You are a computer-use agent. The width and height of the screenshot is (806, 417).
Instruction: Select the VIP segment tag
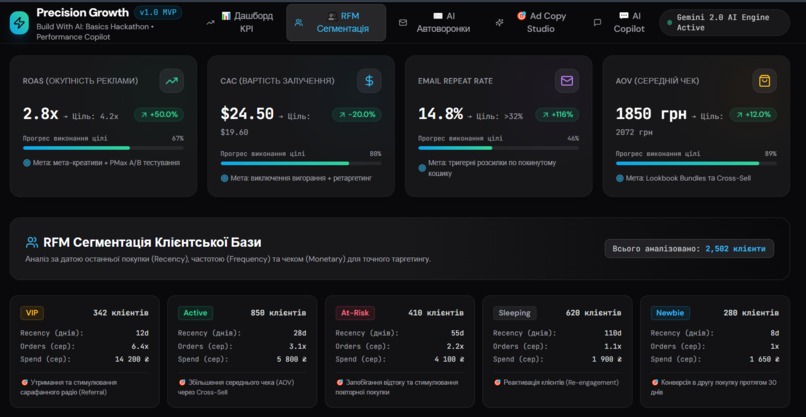tap(32, 313)
